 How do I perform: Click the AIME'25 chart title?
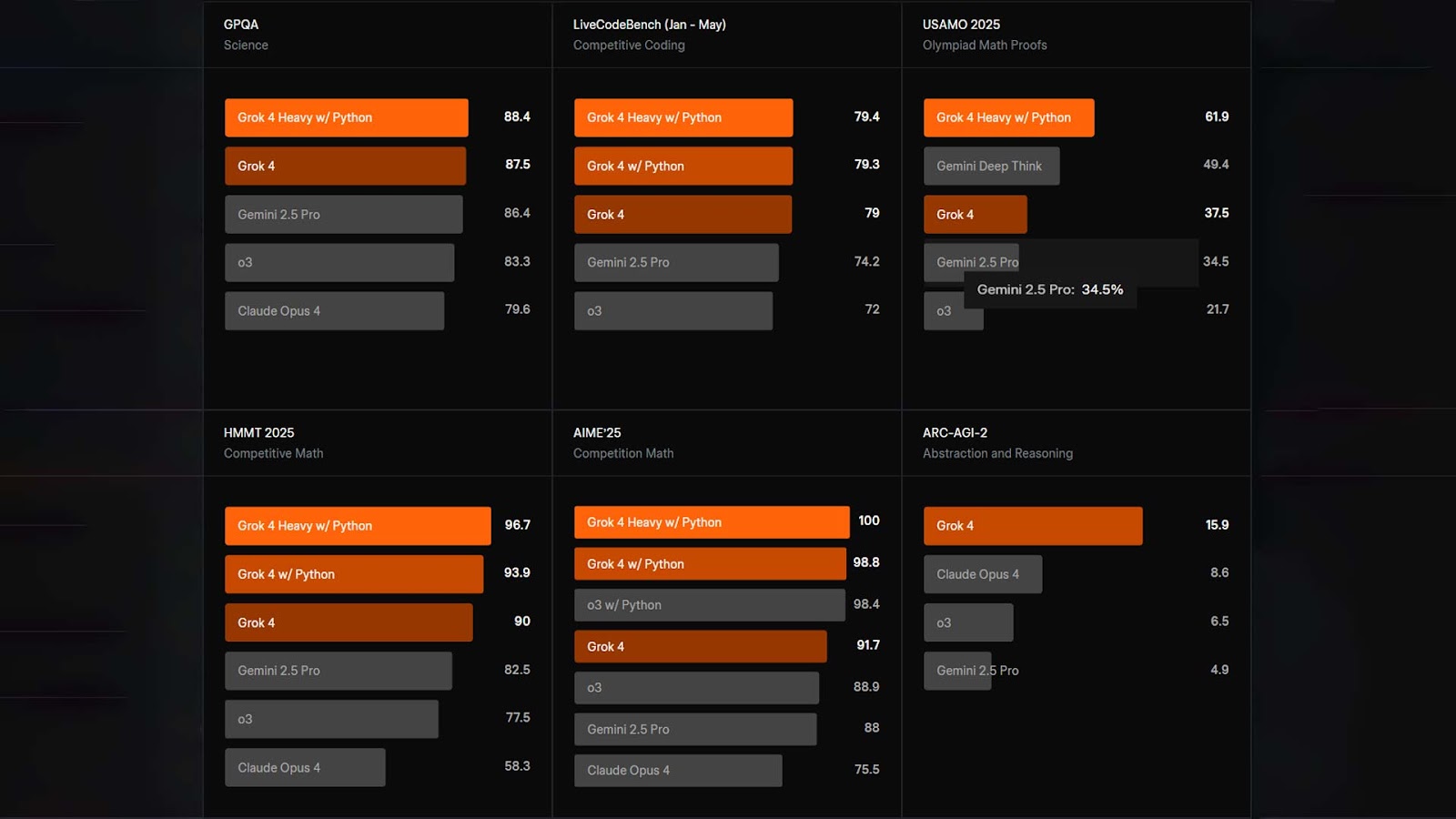[x=597, y=433]
